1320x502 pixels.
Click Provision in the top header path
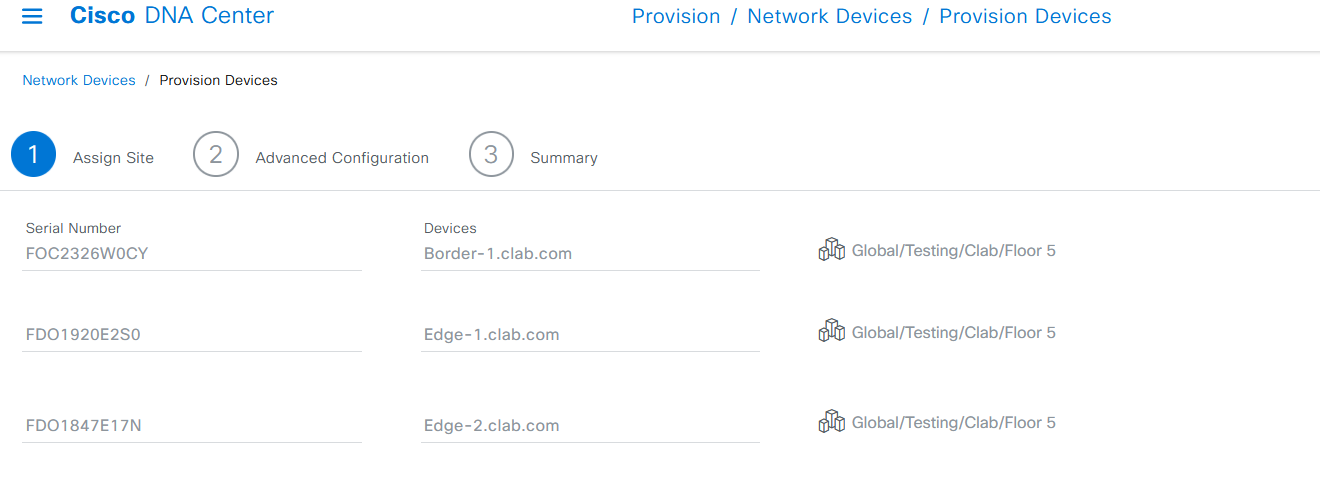(x=676, y=17)
